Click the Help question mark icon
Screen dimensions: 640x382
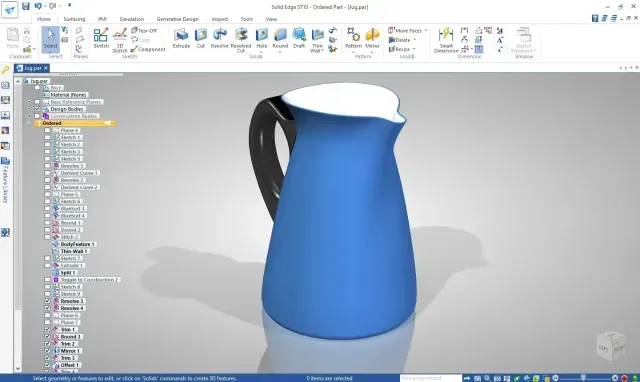(x=595, y=18)
